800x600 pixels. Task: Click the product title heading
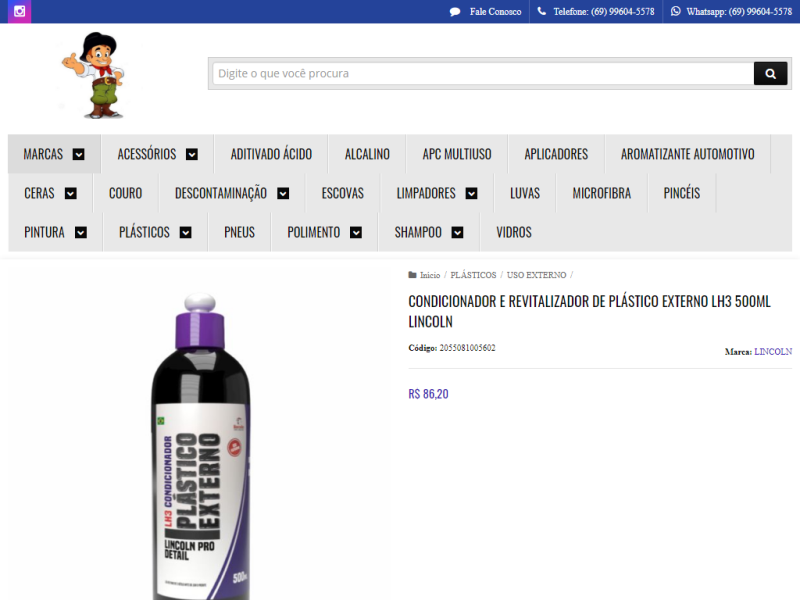tap(589, 311)
